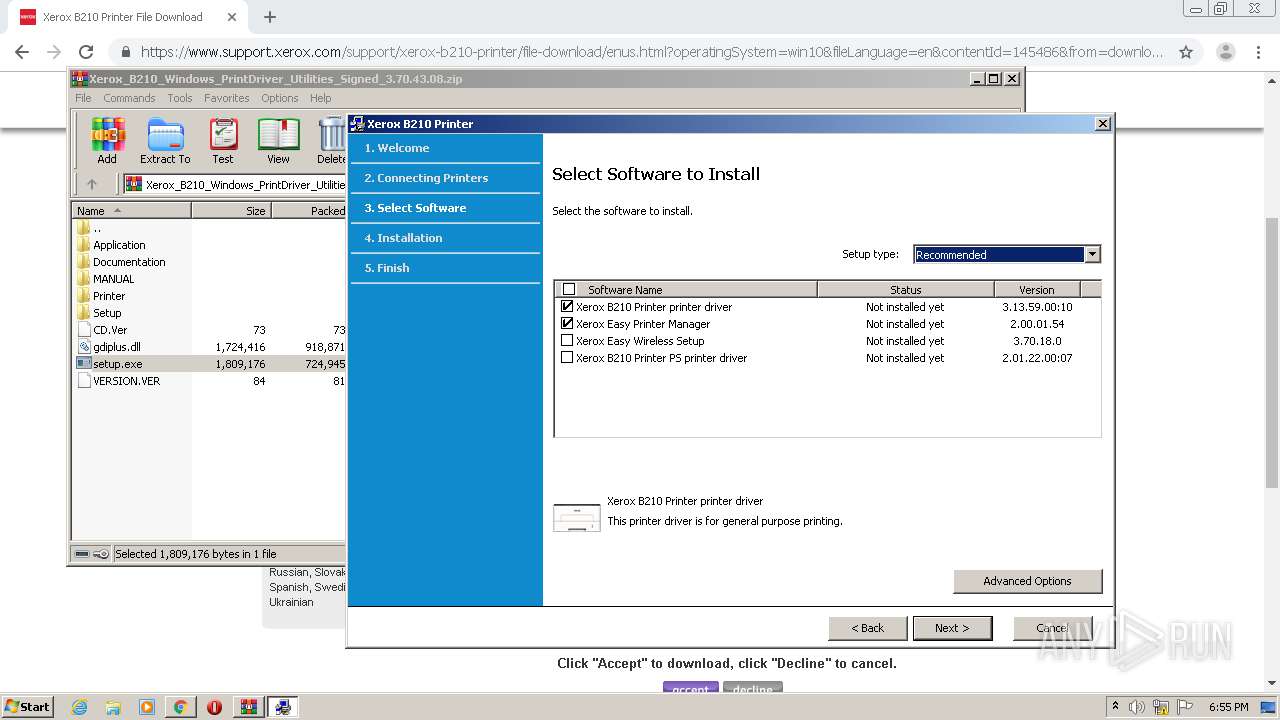Select the Documentation folder in archive

pos(129,262)
